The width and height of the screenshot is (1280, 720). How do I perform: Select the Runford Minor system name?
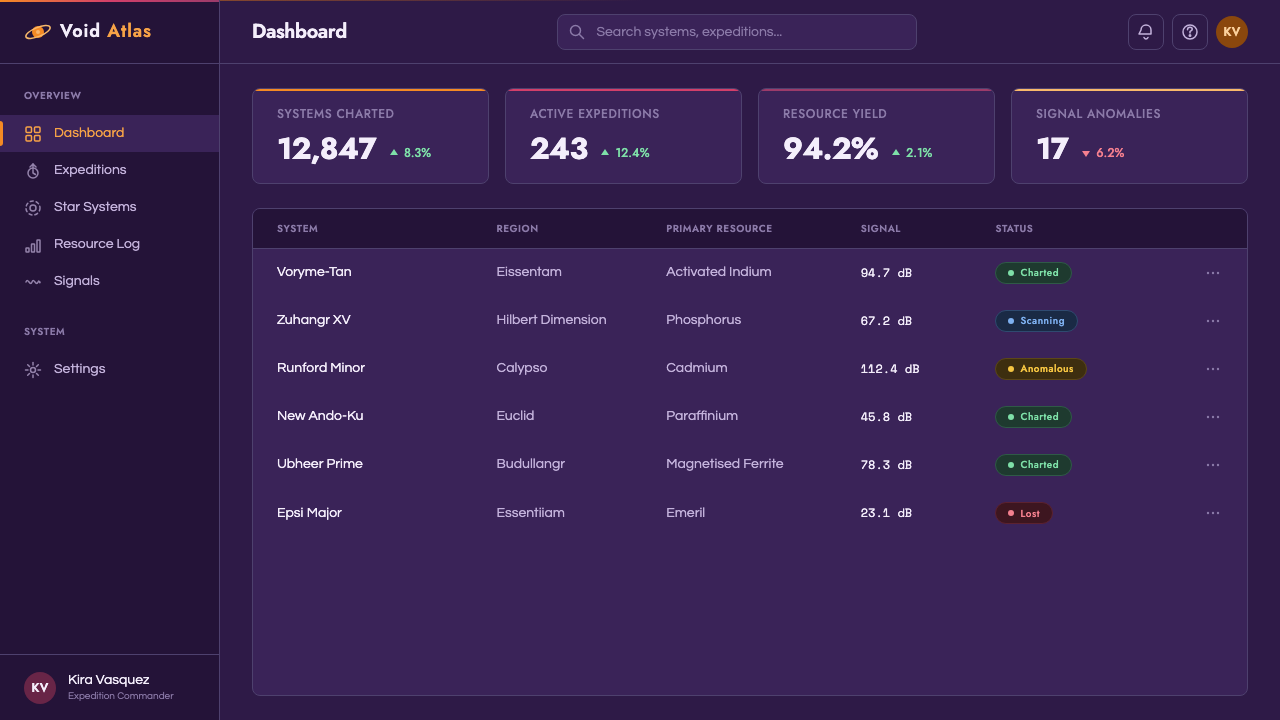(x=321, y=368)
